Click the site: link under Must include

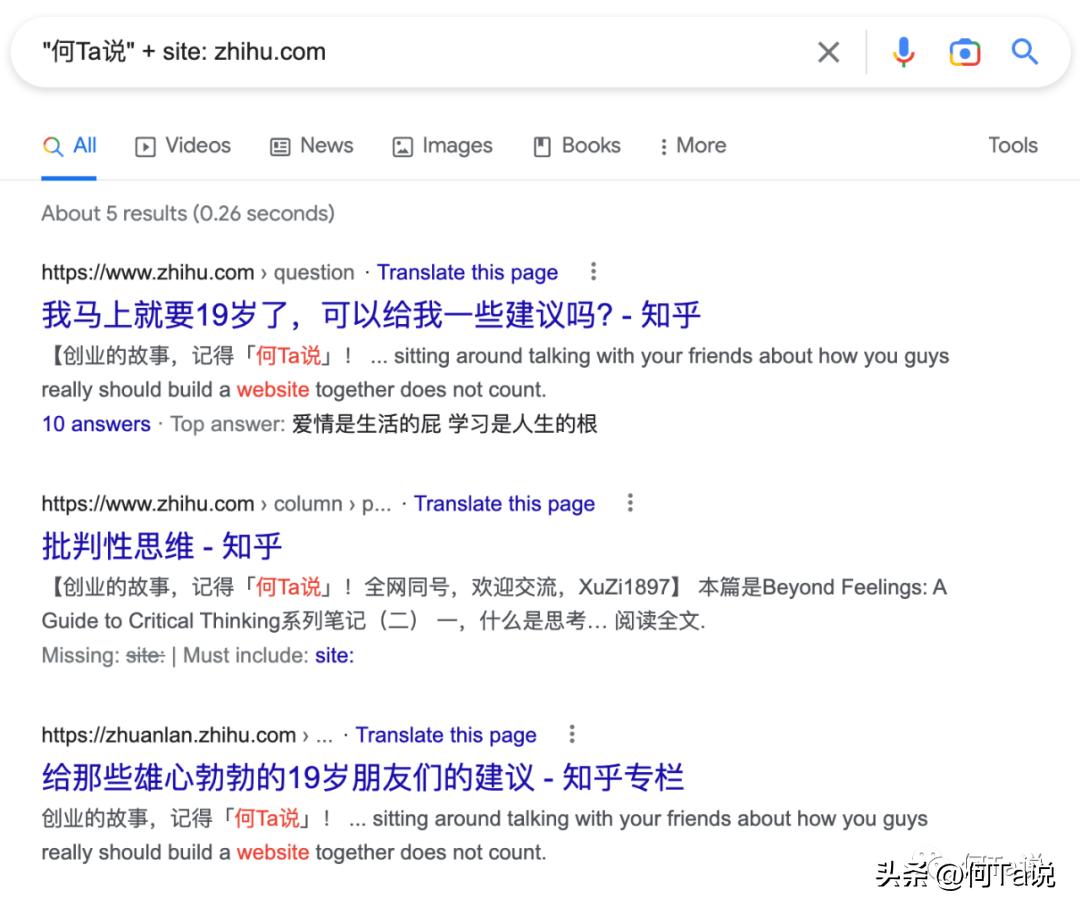334,656
